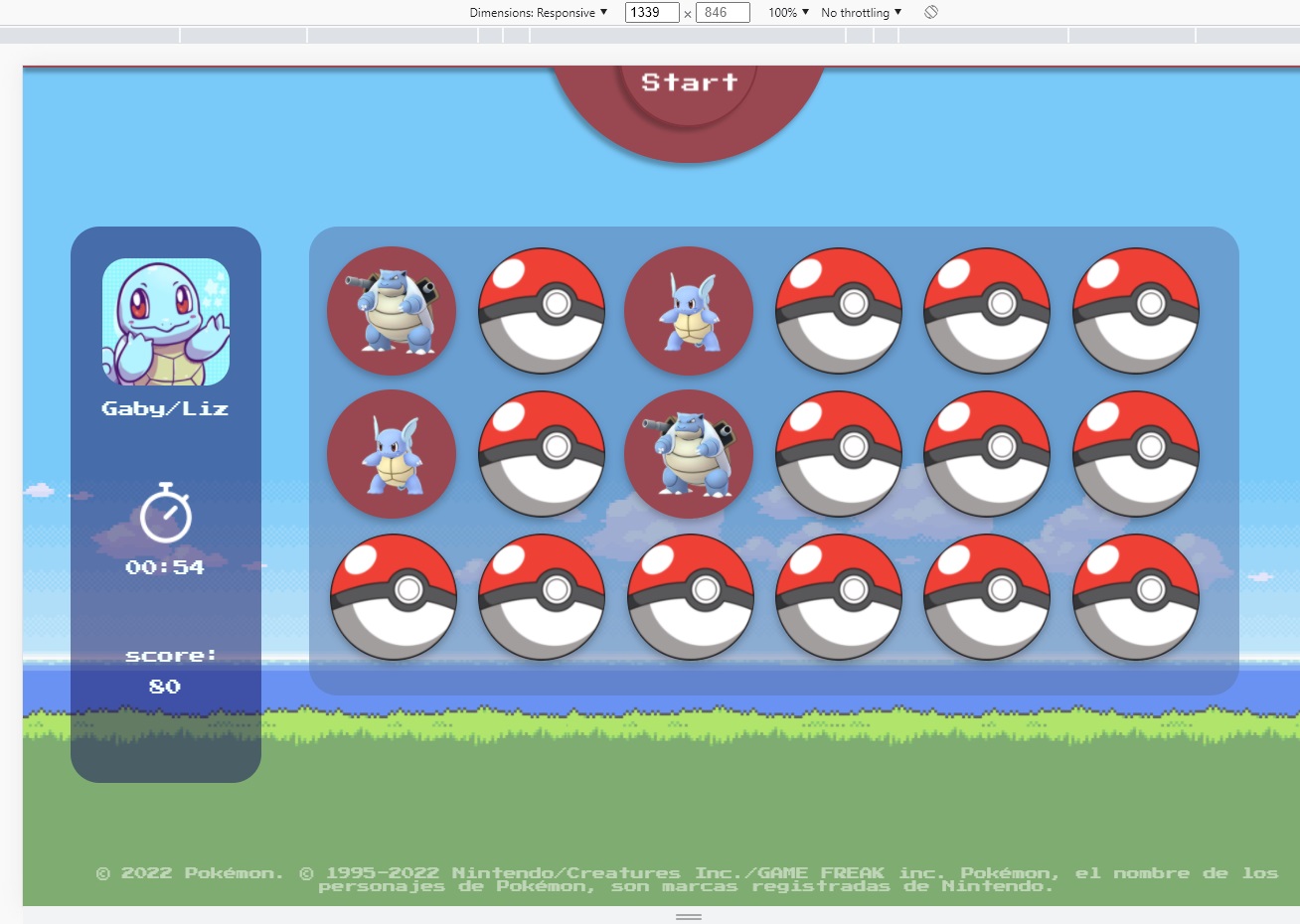Click the rotate viewport icon
Image resolution: width=1300 pixels, height=924 pixels.
pyautogui.click(x=931, y=12)
